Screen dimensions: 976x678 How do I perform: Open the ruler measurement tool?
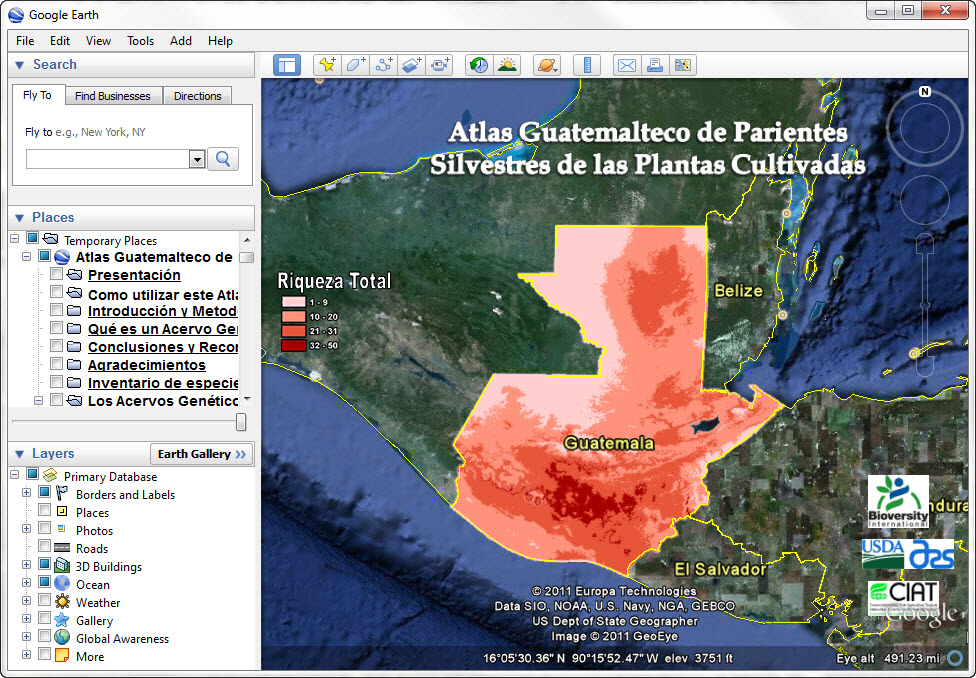[x=587, y=65]
